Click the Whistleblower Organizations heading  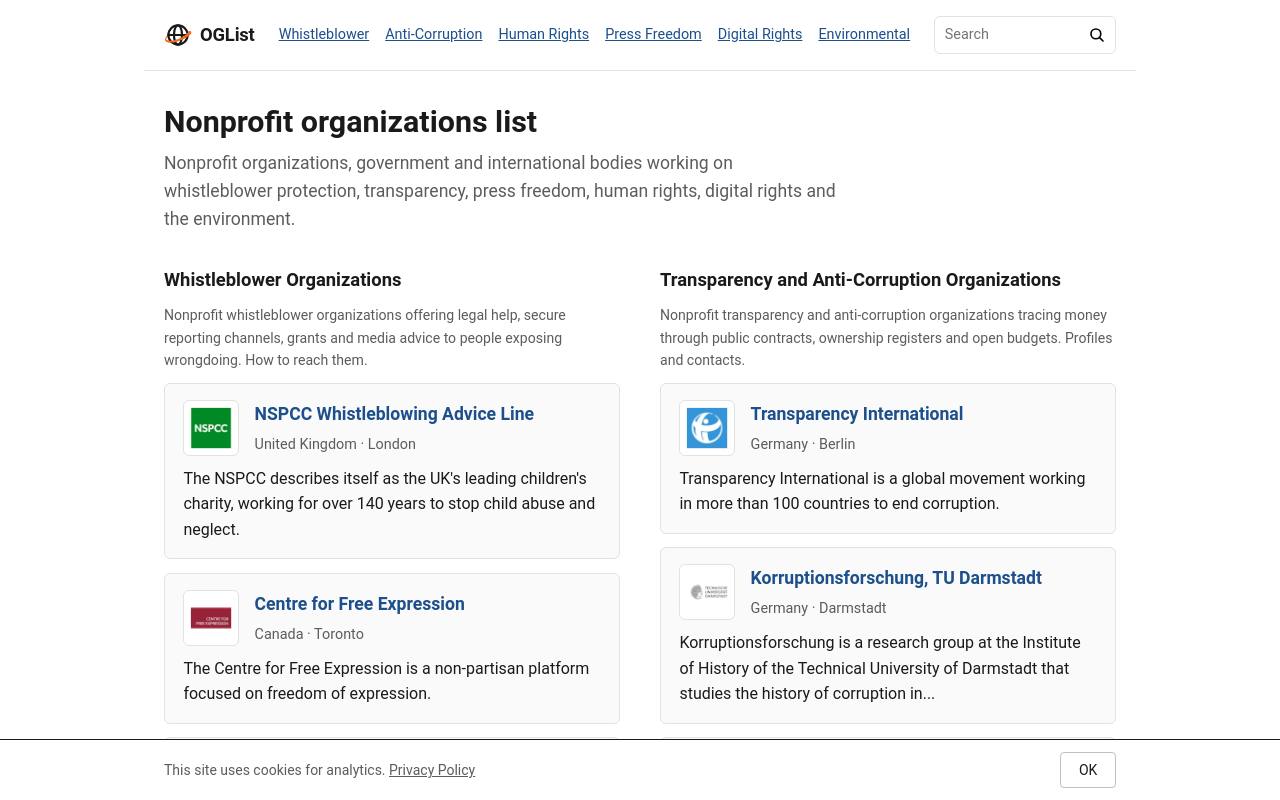282,280
